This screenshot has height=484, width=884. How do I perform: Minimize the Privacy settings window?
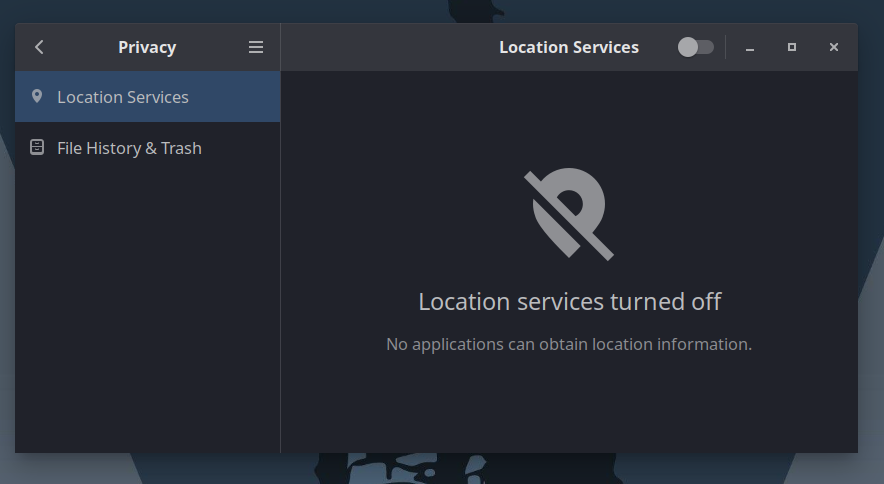click(x=750, y=47)
